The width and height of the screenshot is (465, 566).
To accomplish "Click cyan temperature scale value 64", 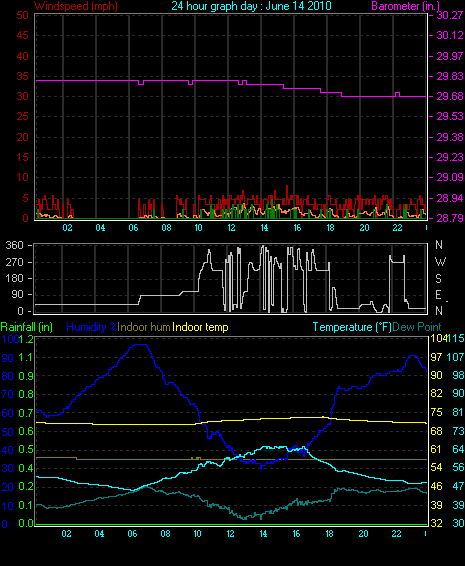I will click(x=458, y=449).
